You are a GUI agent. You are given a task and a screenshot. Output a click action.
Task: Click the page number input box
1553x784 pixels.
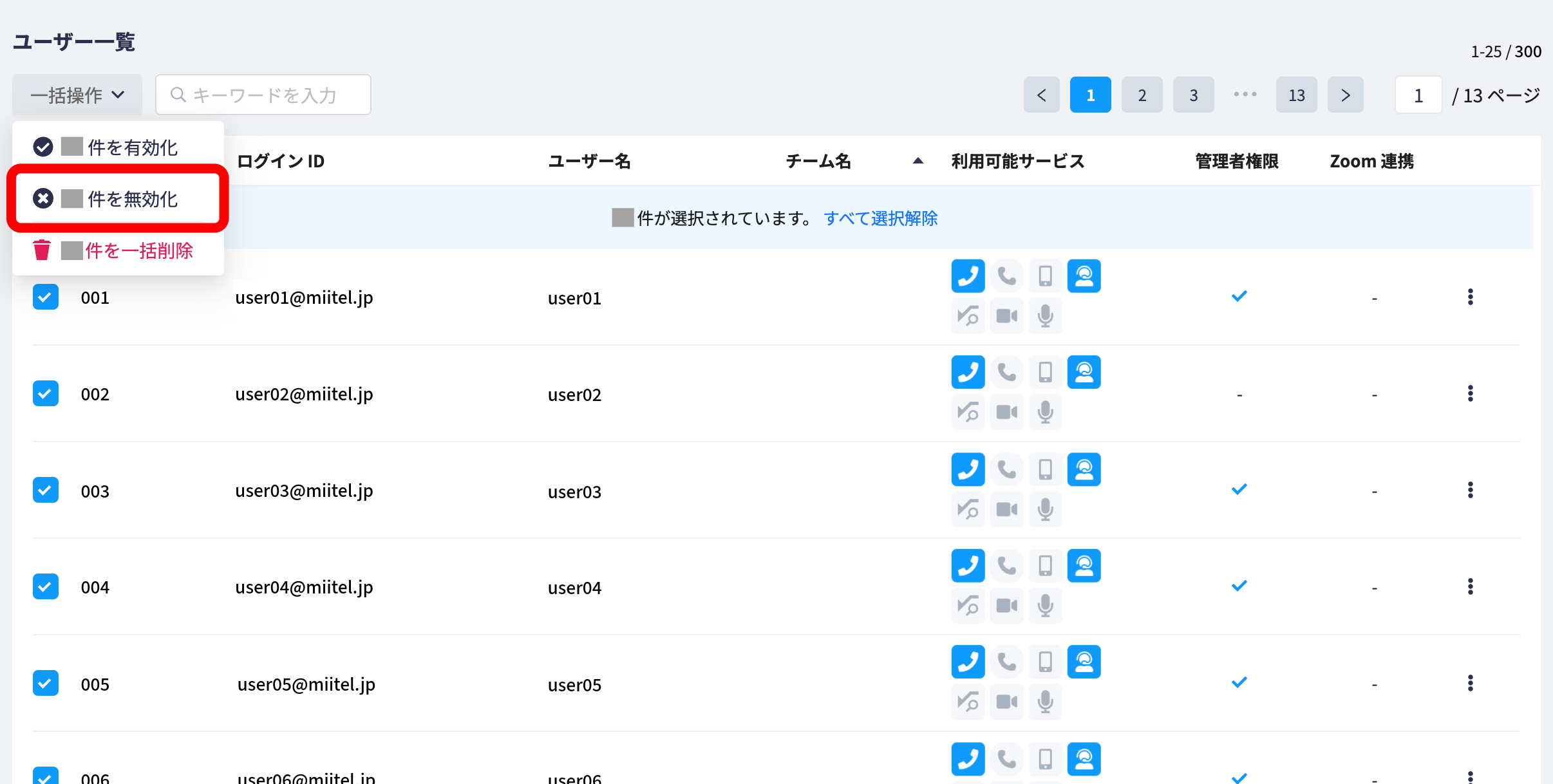[1418, 95]
